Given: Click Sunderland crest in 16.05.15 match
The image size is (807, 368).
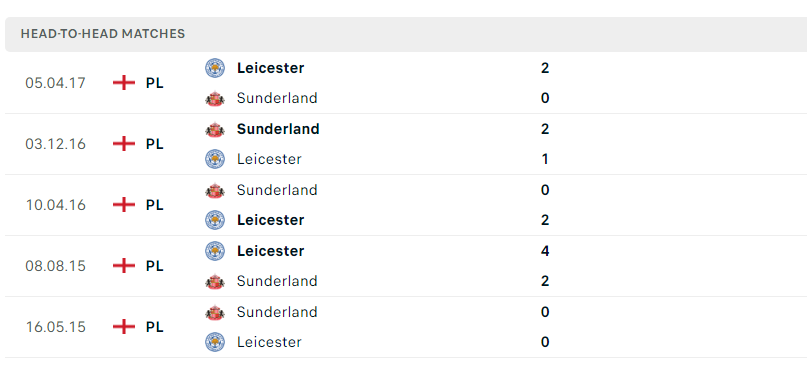Looking at the screenshot, I should [x=215, y=312].
